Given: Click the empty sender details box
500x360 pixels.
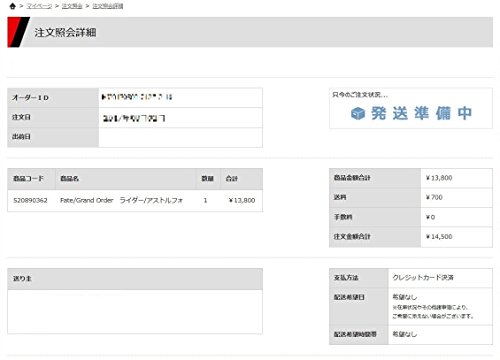Looking at the screenshot, I should pyautogui.click(x=135, y=311).
